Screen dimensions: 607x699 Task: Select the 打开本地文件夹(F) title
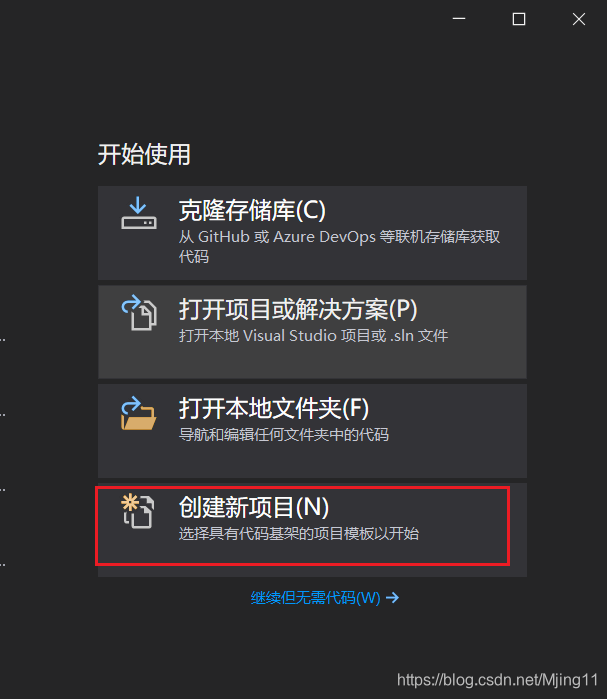pyautogui.click(x=274, y=408)
